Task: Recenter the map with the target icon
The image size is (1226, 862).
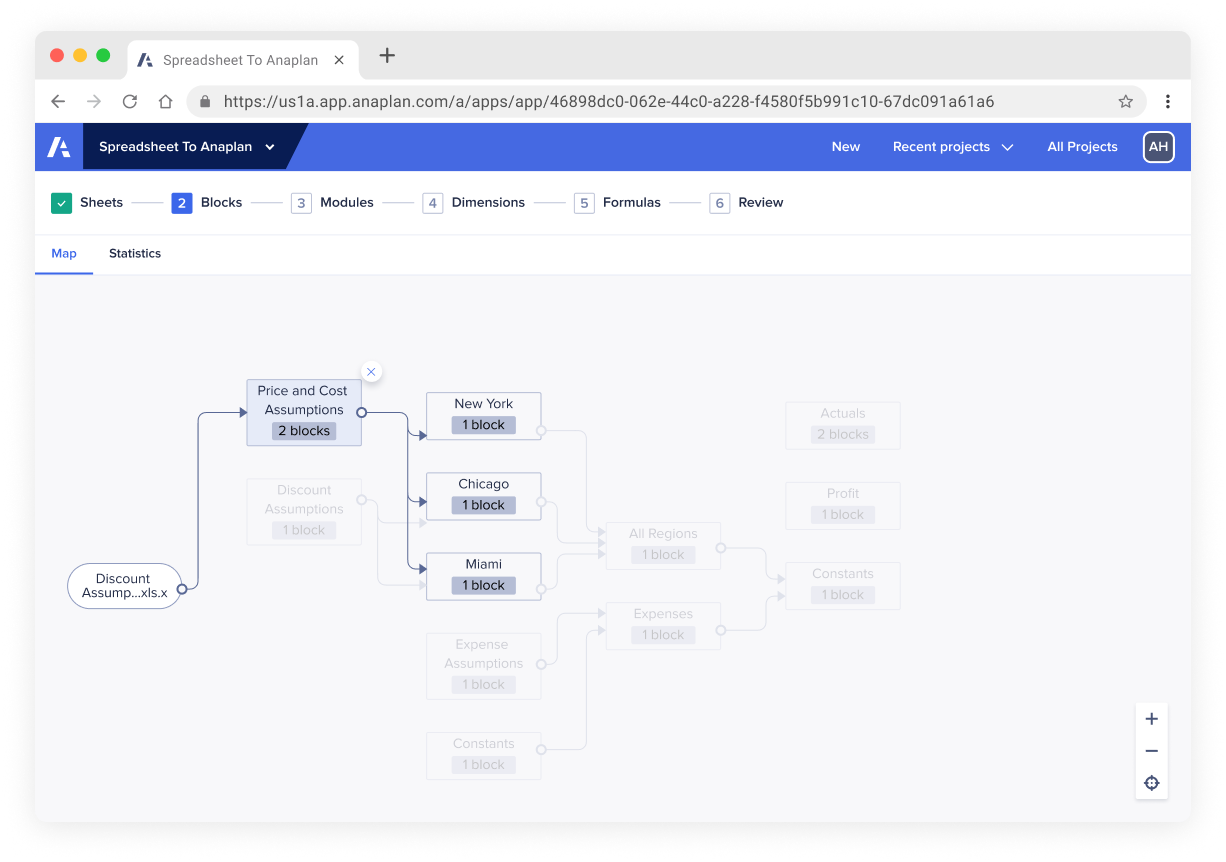Action: (1151, 783)
